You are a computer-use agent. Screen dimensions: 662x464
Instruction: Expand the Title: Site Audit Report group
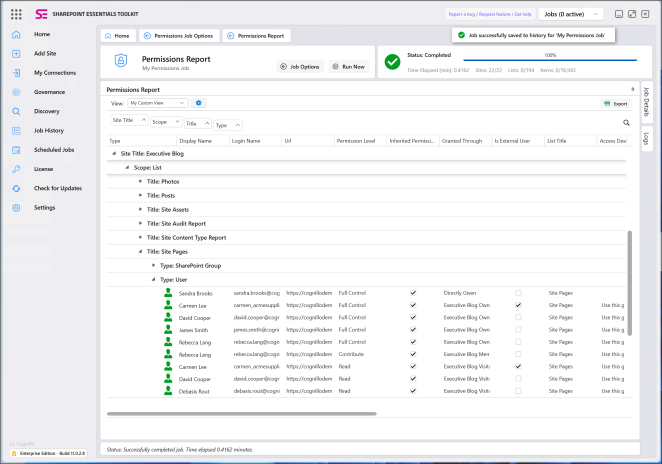point(140,223)
